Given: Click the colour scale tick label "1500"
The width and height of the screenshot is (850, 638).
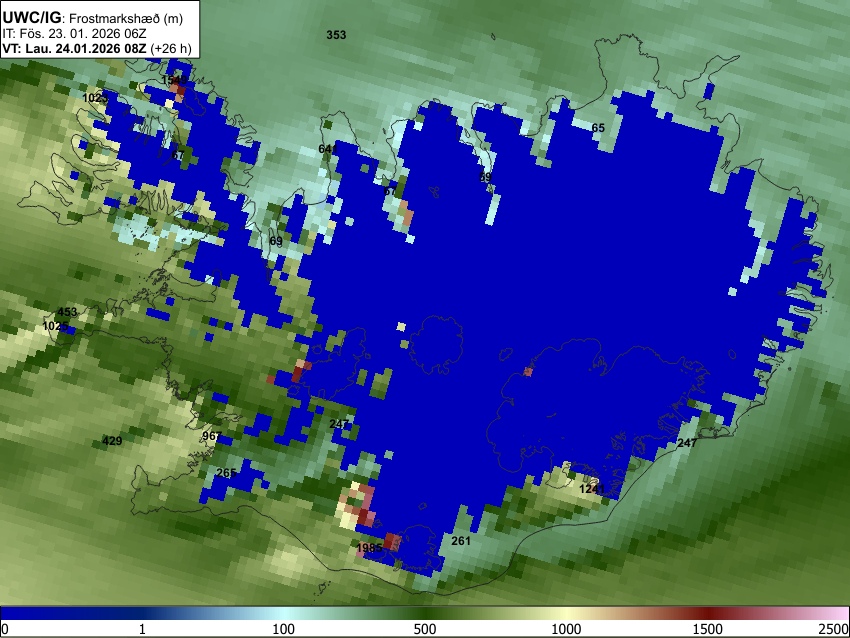Looking at the screenshot, I should pos(708,629).
